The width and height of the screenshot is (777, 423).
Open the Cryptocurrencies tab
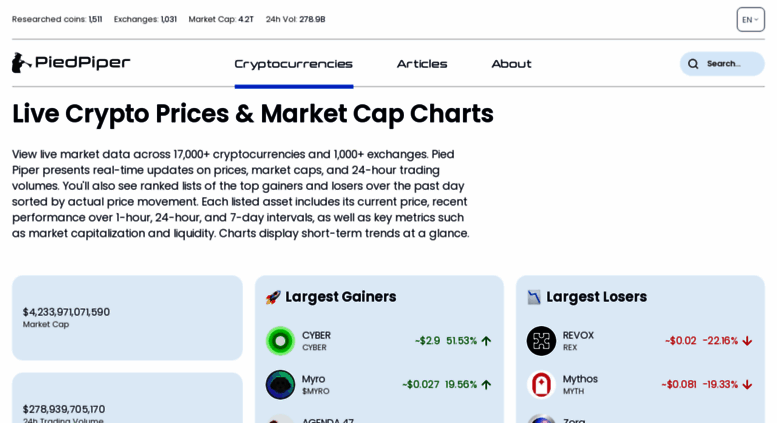[x=293, y=64]
